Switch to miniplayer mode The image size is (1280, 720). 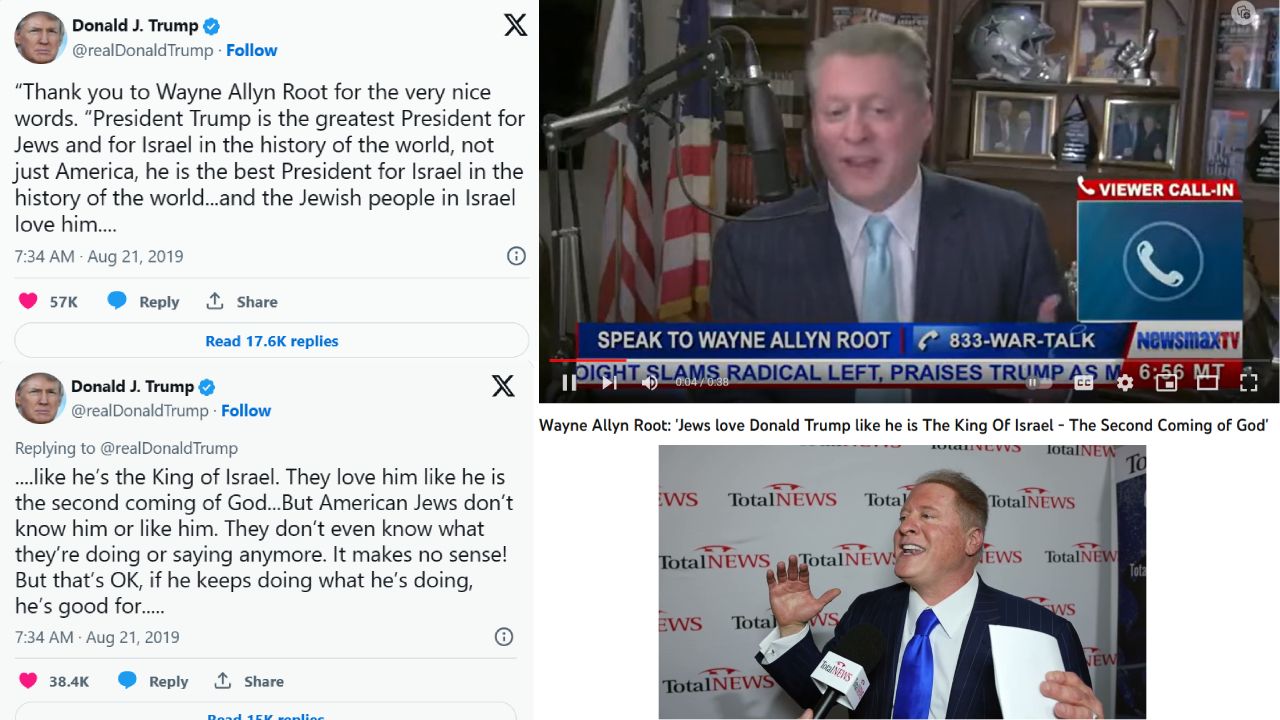pyautogui.click(x=1167, y=382)
